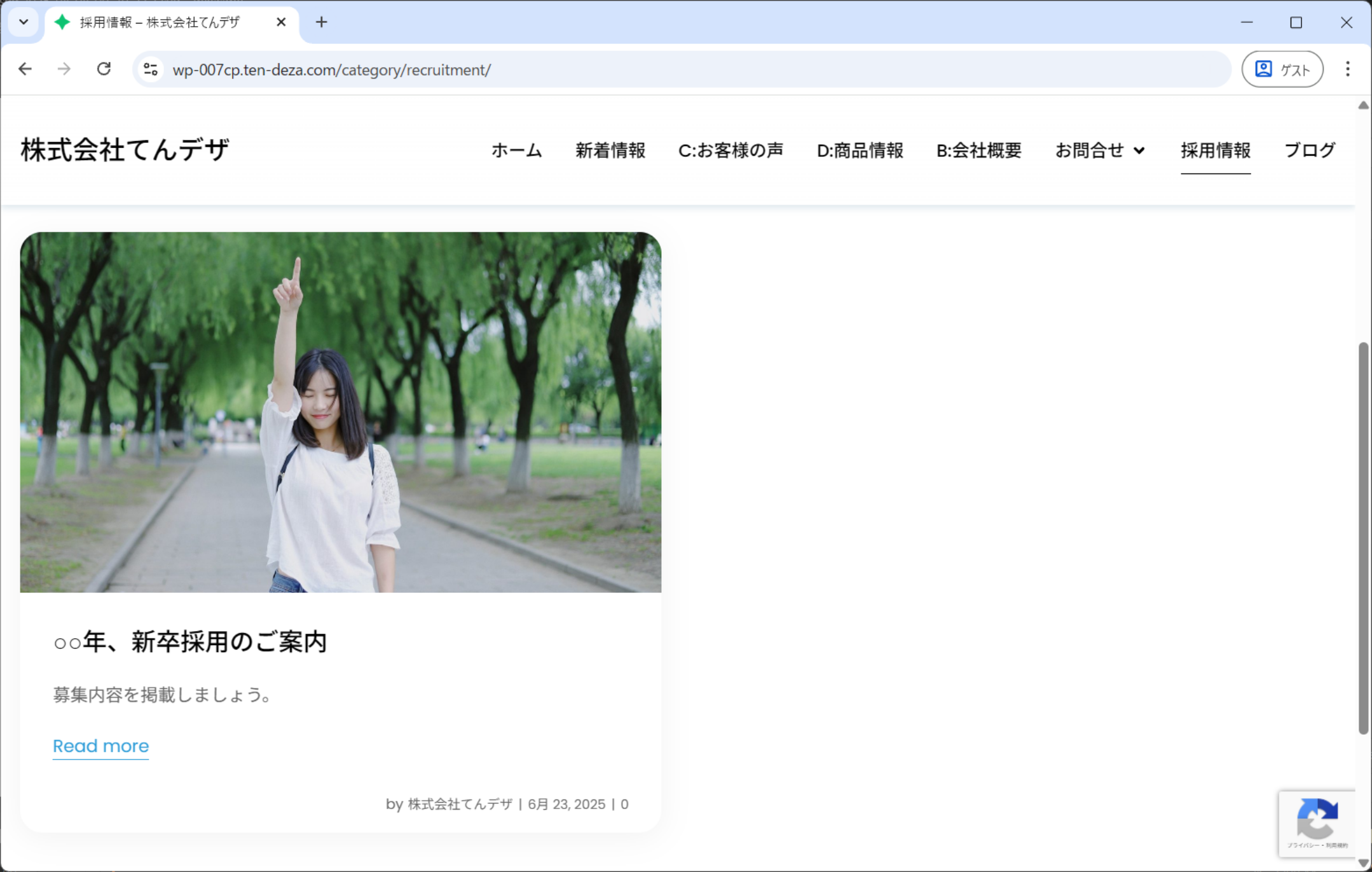Open the D:商品情報 menu item
This screenshot has height=872, width=1372.
[860, 151]
